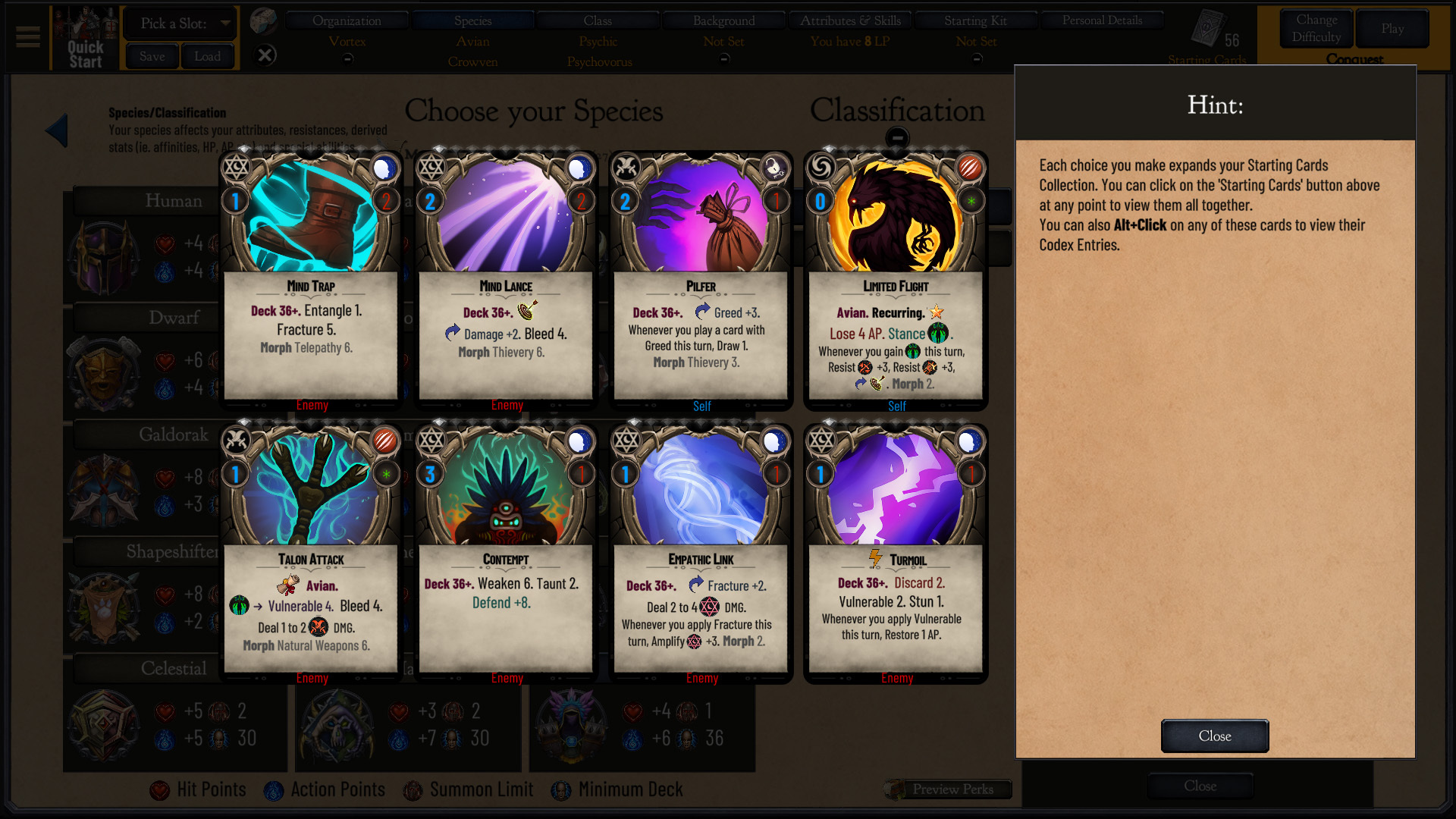Click the Quick Start knights icon
1456x819 pixels.
(x=85, y=38)
